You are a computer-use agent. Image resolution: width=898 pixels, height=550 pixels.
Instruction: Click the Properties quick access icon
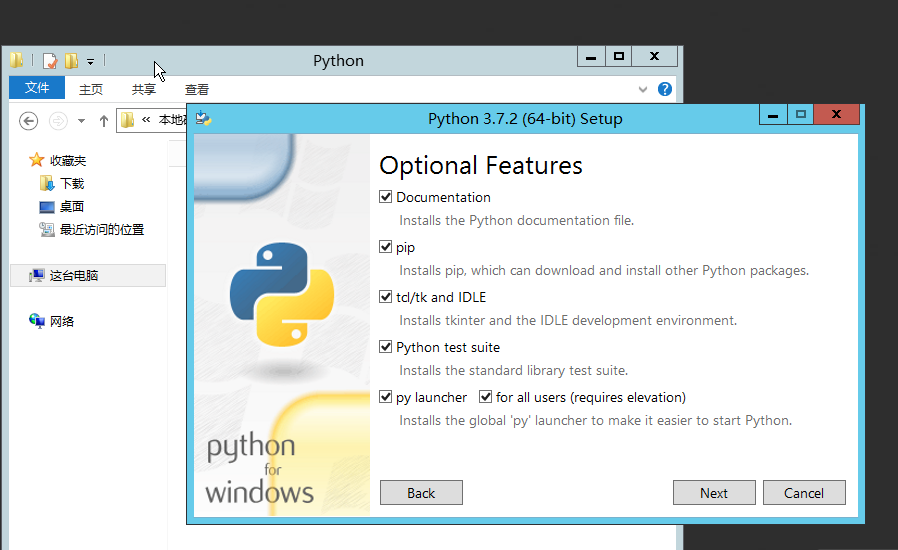click(50, 61)
